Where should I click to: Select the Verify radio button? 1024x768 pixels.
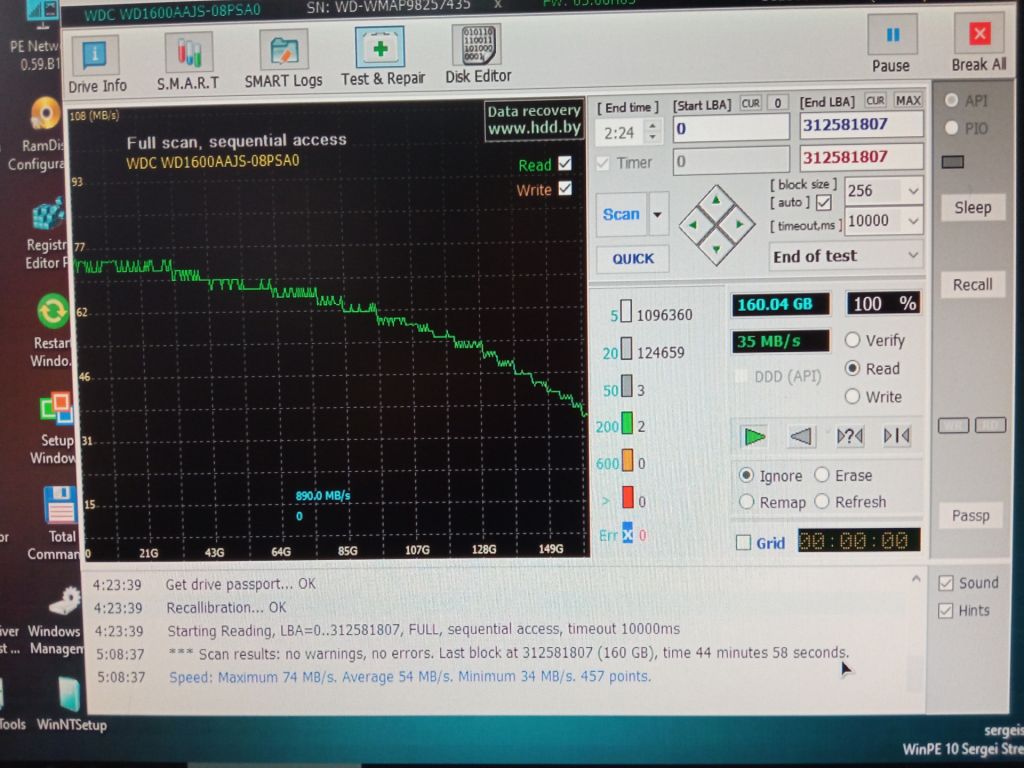[x=852, y=340]
